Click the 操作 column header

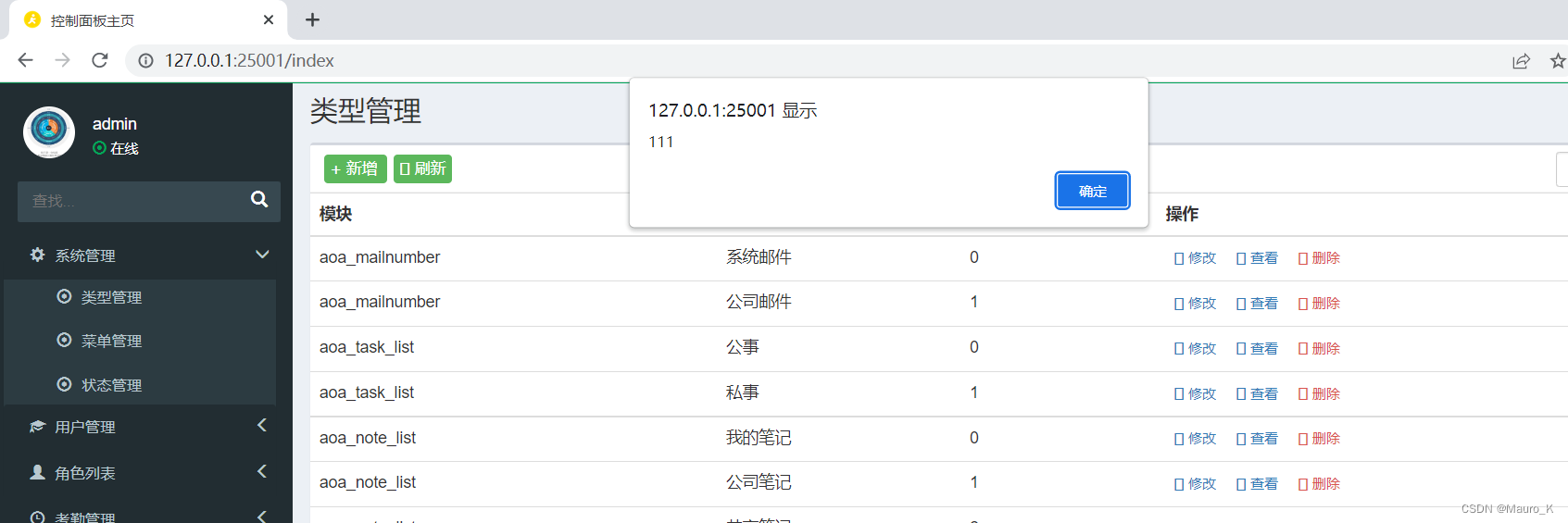click(x=1182, y=214)
